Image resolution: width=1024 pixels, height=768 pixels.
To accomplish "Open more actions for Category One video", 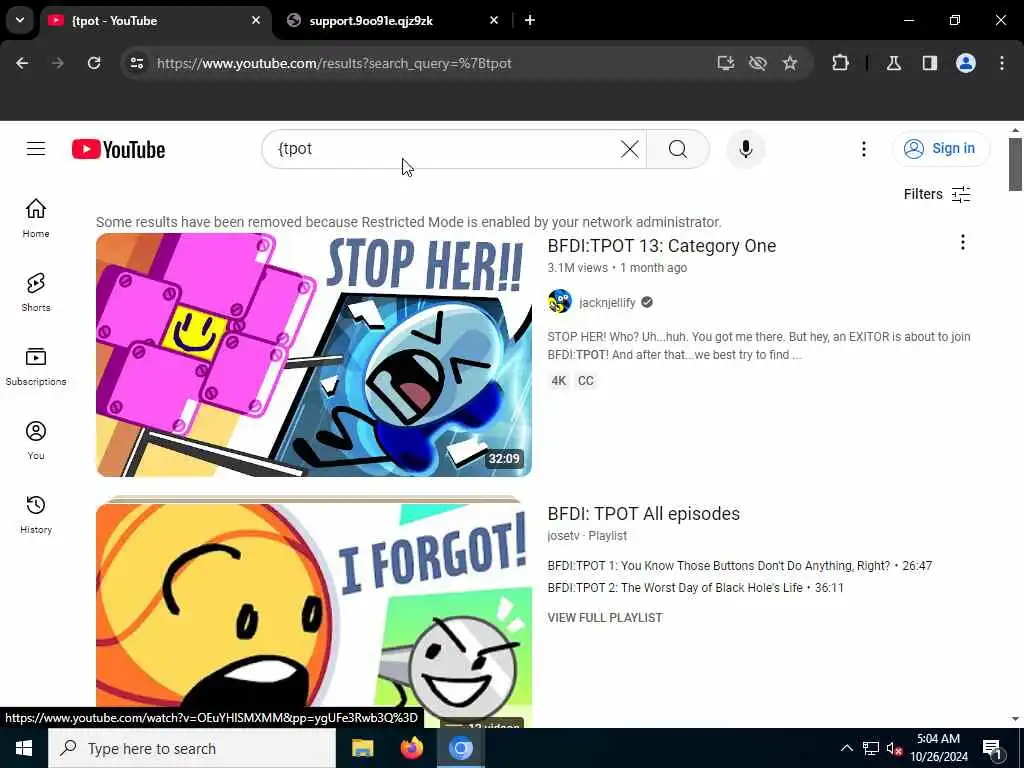I will click(963, 242).
